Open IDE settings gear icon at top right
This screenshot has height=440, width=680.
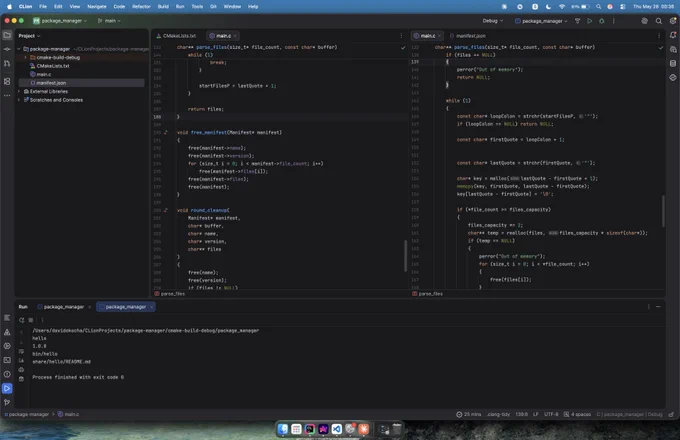(x=673, y=21)
